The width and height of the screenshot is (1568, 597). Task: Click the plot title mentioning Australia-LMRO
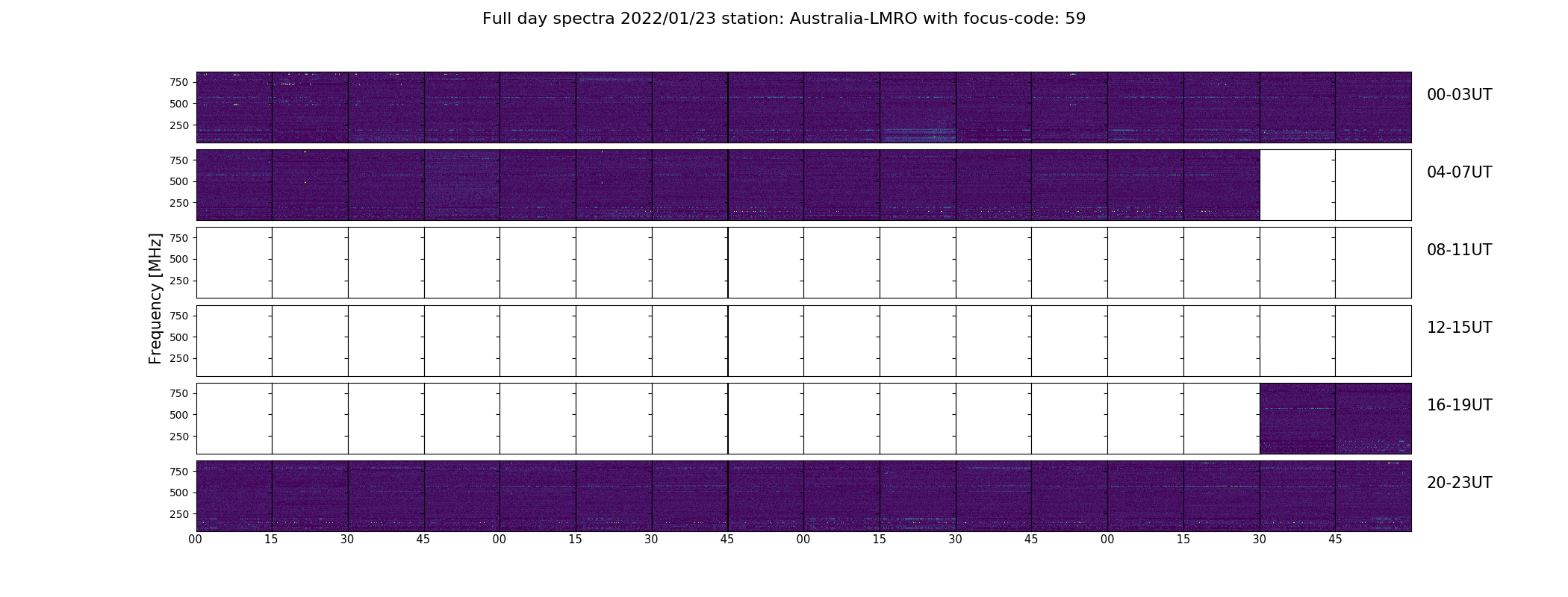(x=784, y=19)
